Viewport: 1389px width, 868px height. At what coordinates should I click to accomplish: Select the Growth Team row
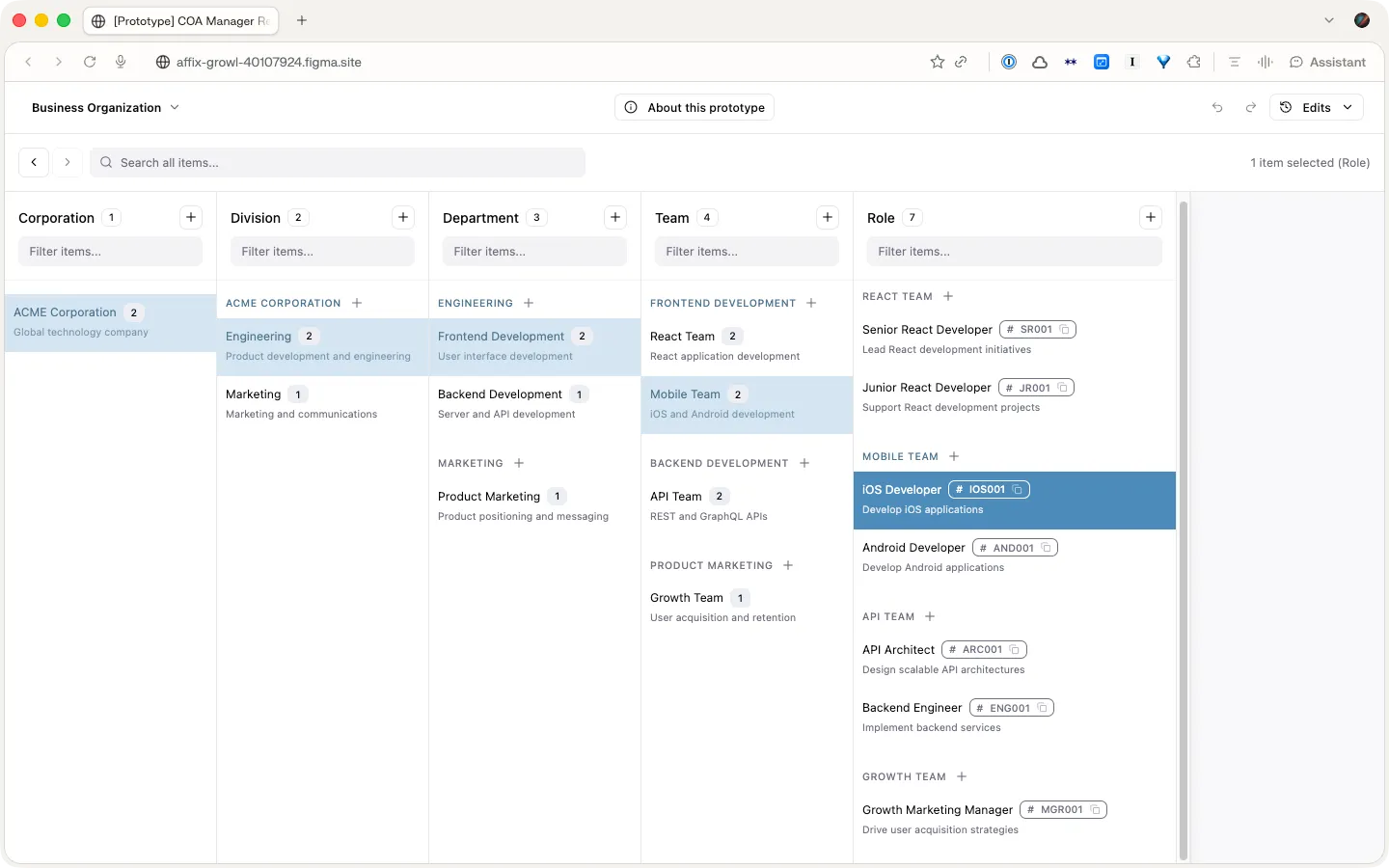(747, 608)
